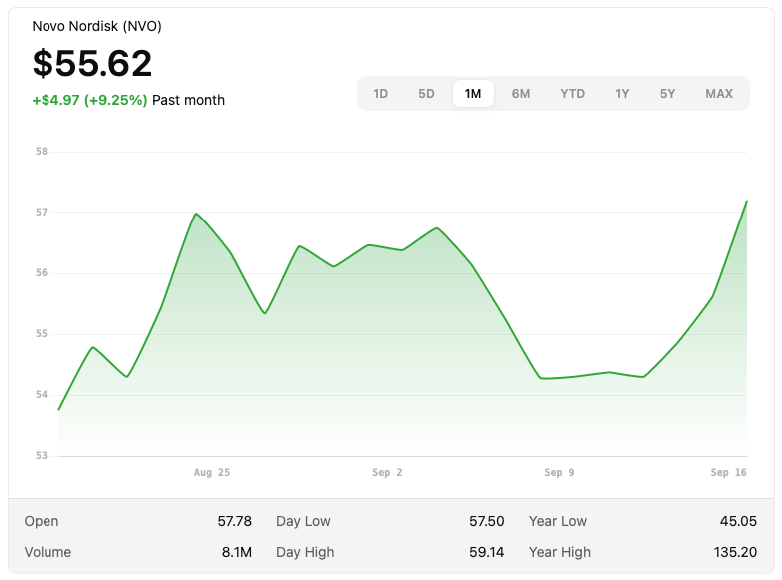
Task: Click the Aug 25 axis date
Action: (212, 472)
